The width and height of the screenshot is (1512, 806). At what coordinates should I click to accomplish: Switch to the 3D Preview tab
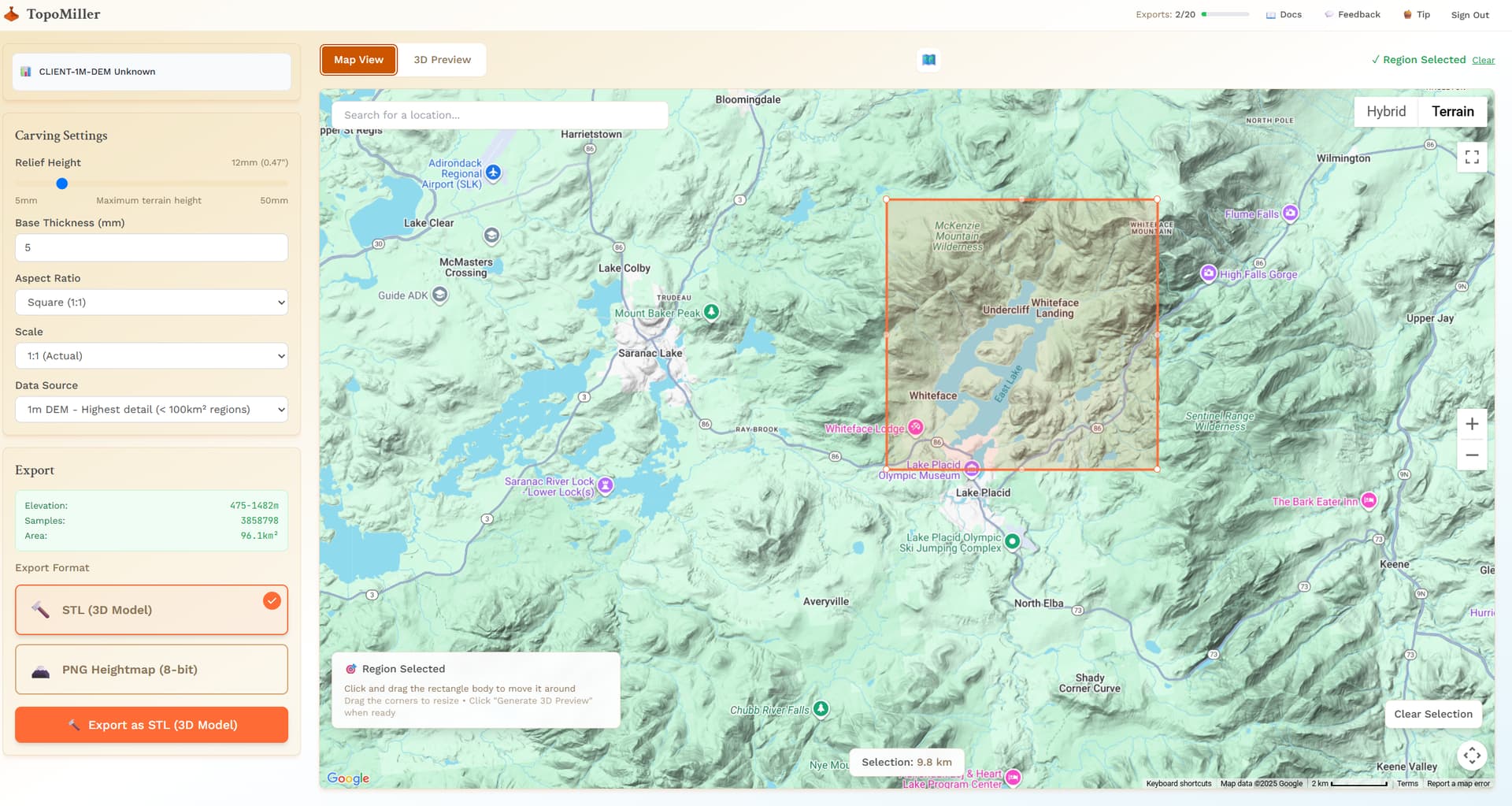pos(442,60)
